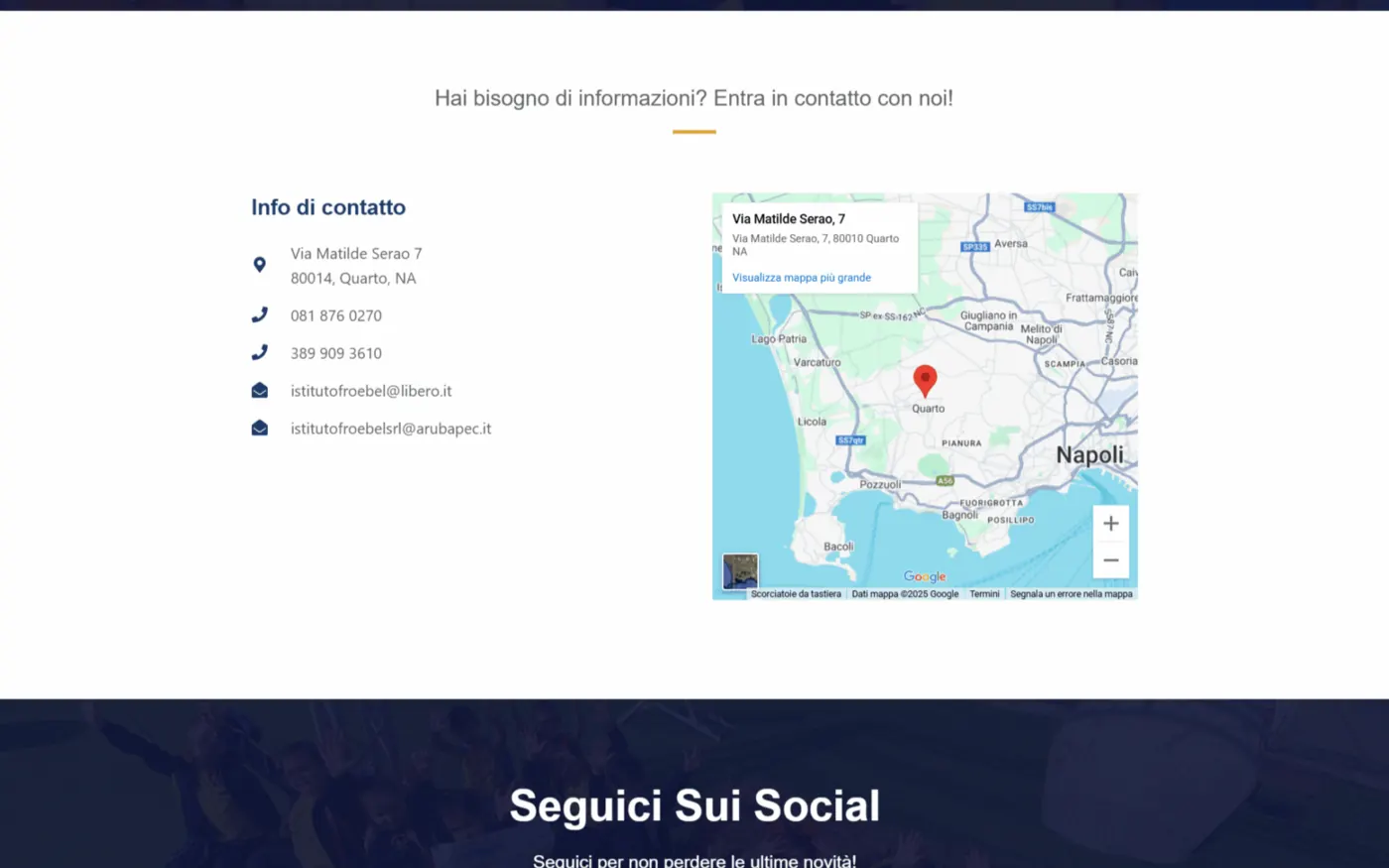Switch to the satellite view thumbnail

(740, 571)
